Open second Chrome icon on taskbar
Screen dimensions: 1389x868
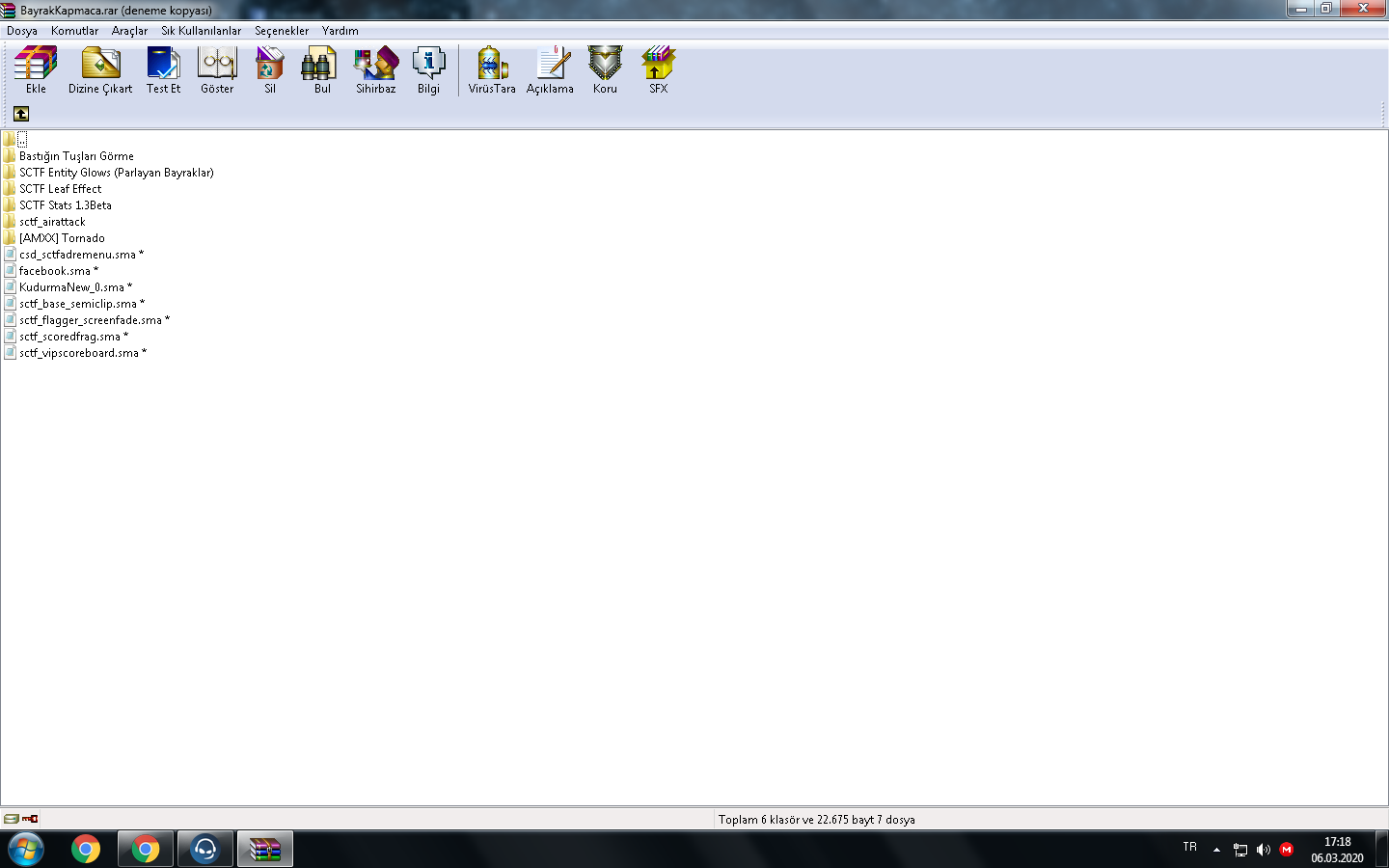146,849
